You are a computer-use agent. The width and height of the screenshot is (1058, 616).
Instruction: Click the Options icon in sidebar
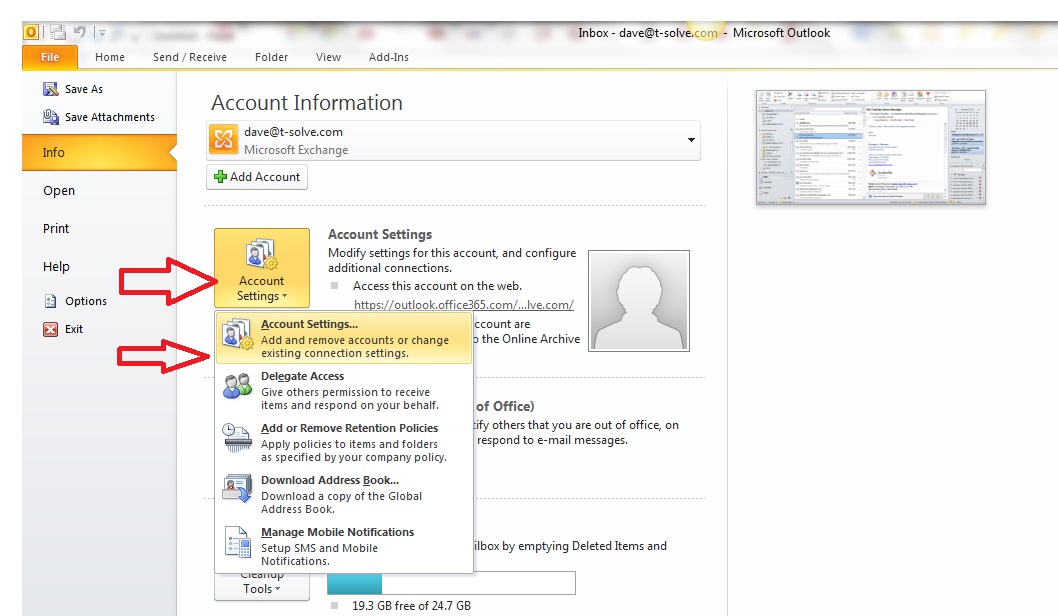[x=50, y=301]
